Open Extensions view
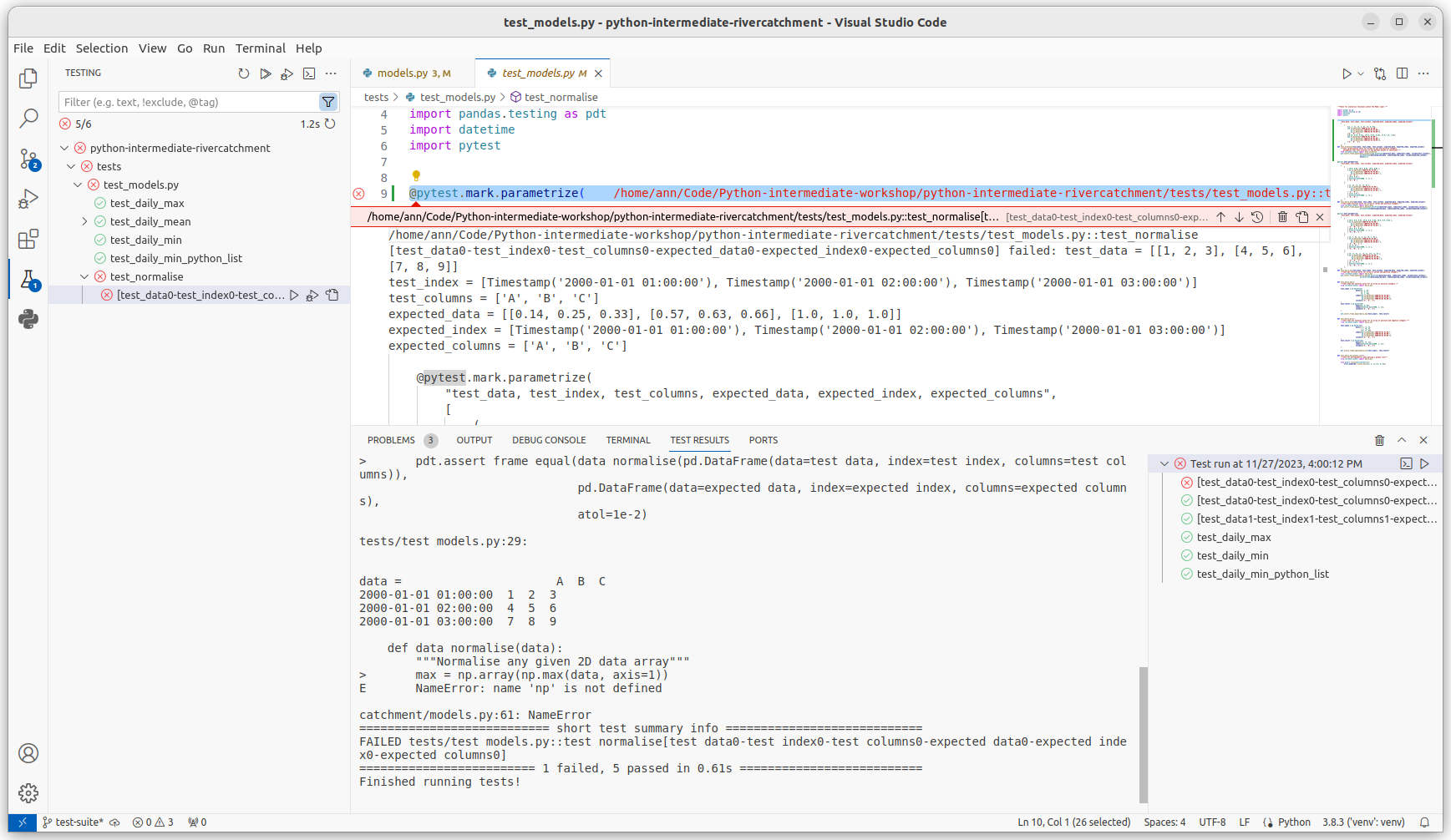 point(28,239)
